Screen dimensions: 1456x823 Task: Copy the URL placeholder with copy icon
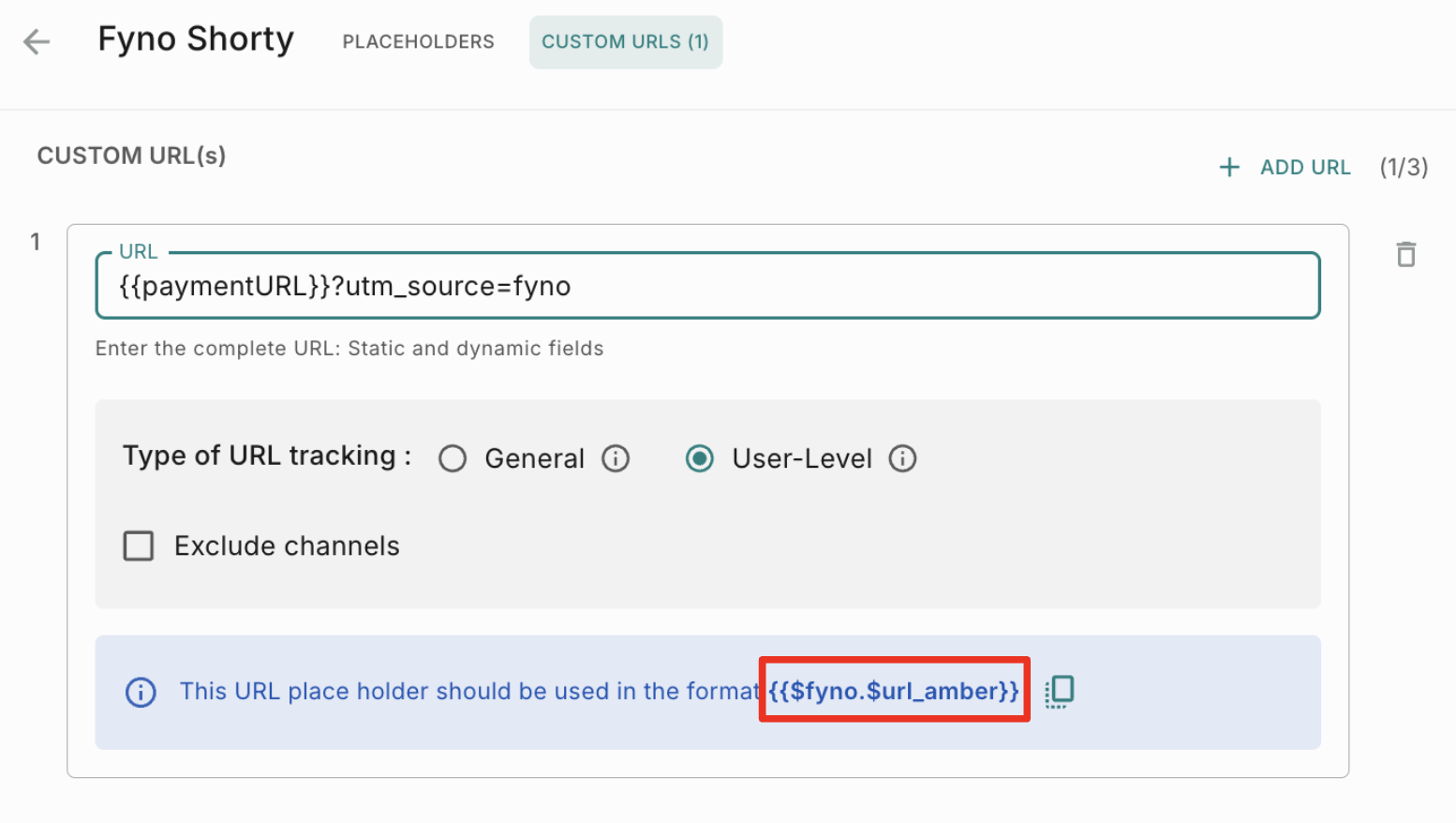pyautogui.click(x=1059, y=692)
